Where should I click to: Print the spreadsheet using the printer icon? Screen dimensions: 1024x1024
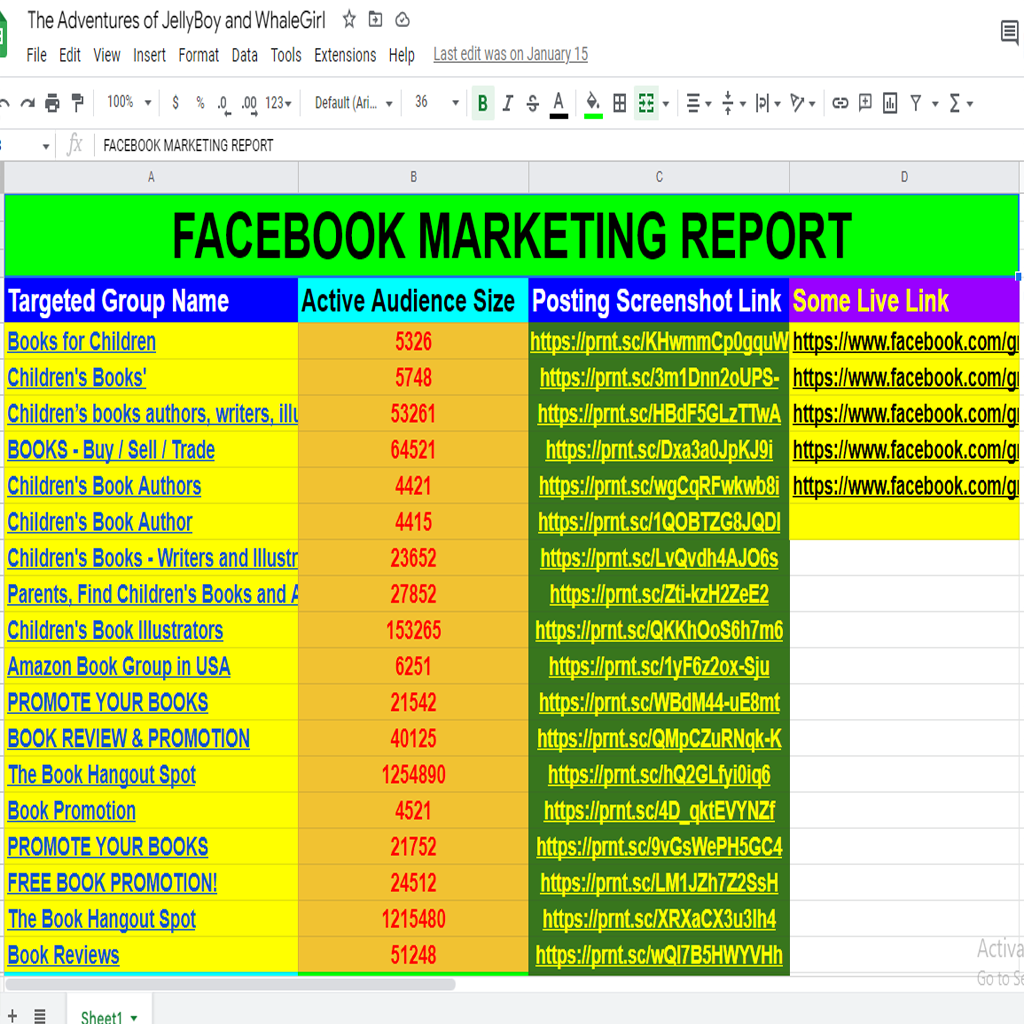coord(52,103)
